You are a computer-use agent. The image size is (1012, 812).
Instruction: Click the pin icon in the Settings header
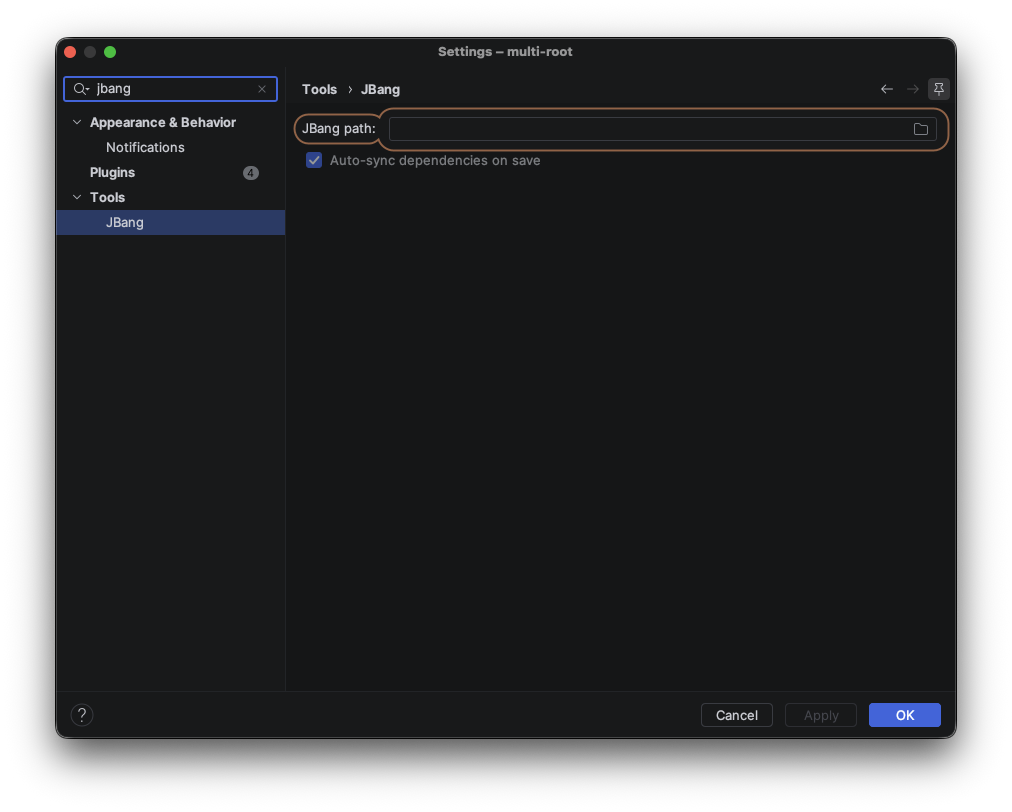[938, 89]
